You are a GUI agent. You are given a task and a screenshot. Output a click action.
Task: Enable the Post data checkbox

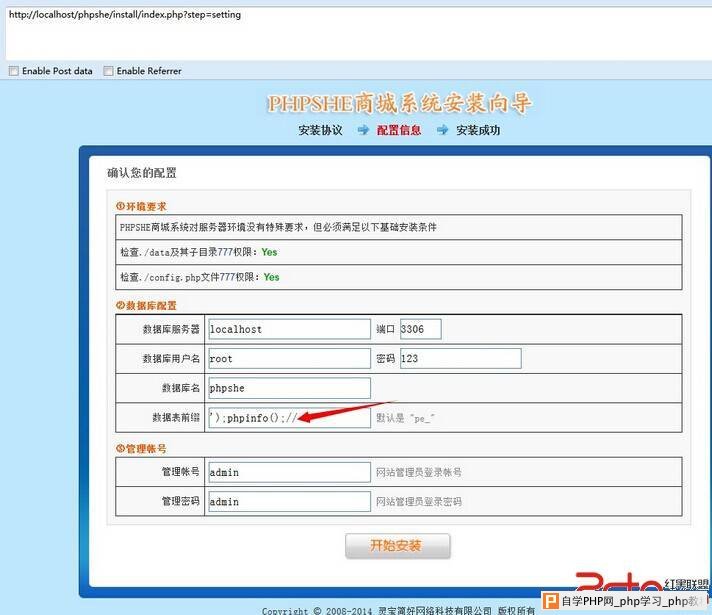[x=14, y=71]
